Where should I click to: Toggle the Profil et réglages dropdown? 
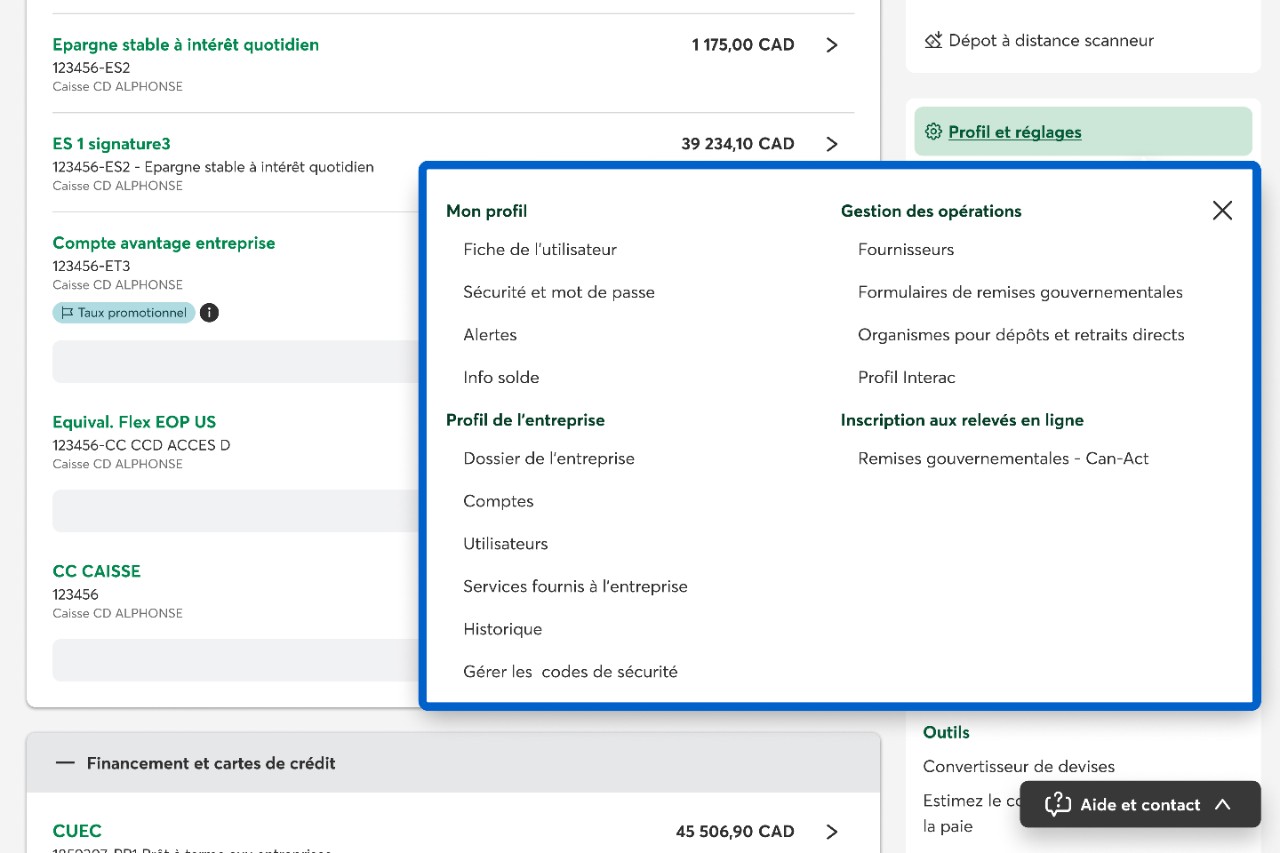point(1014,132)
